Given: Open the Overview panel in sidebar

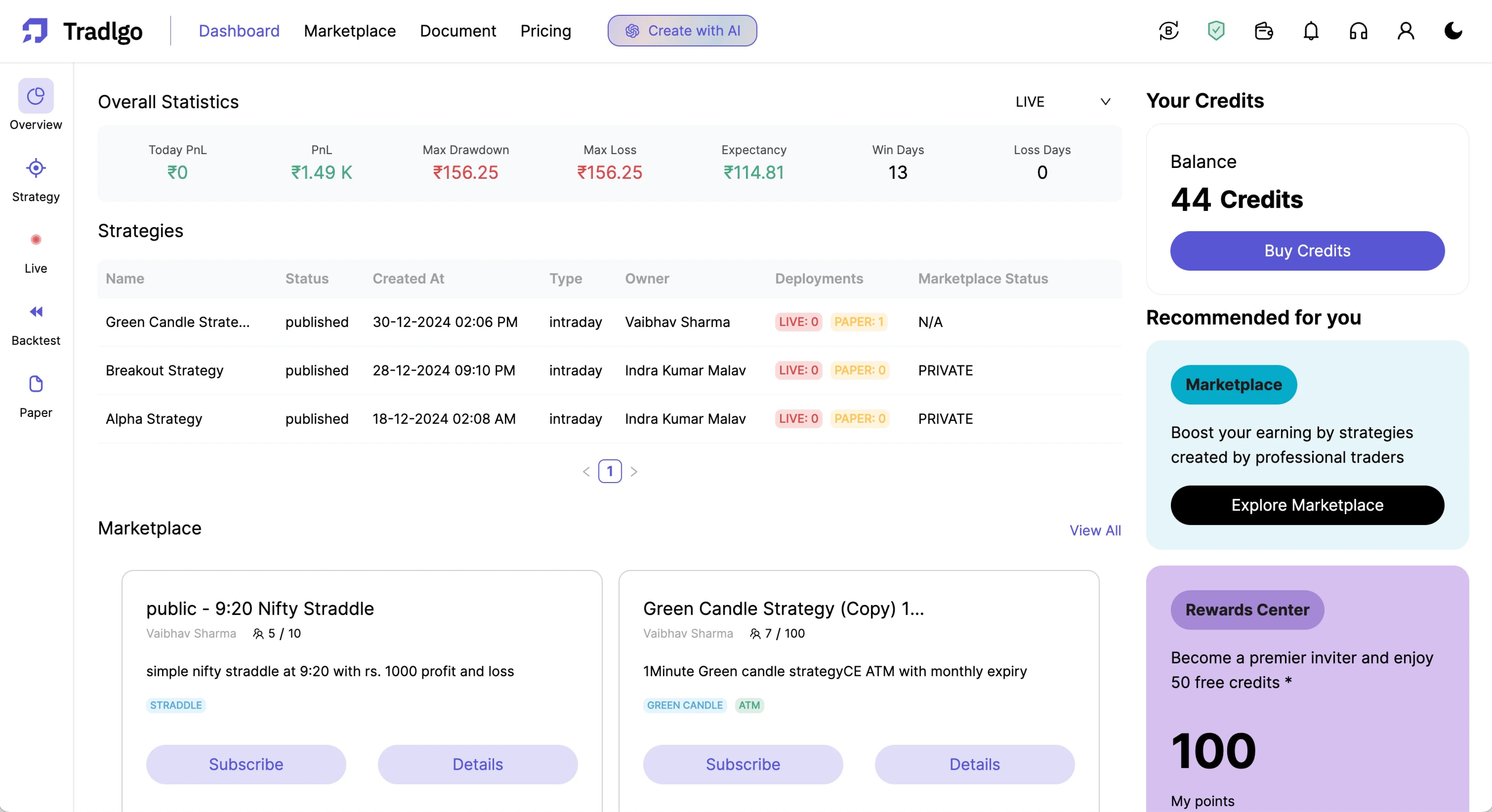Looking at the screenshot, I should coord(35,105).
